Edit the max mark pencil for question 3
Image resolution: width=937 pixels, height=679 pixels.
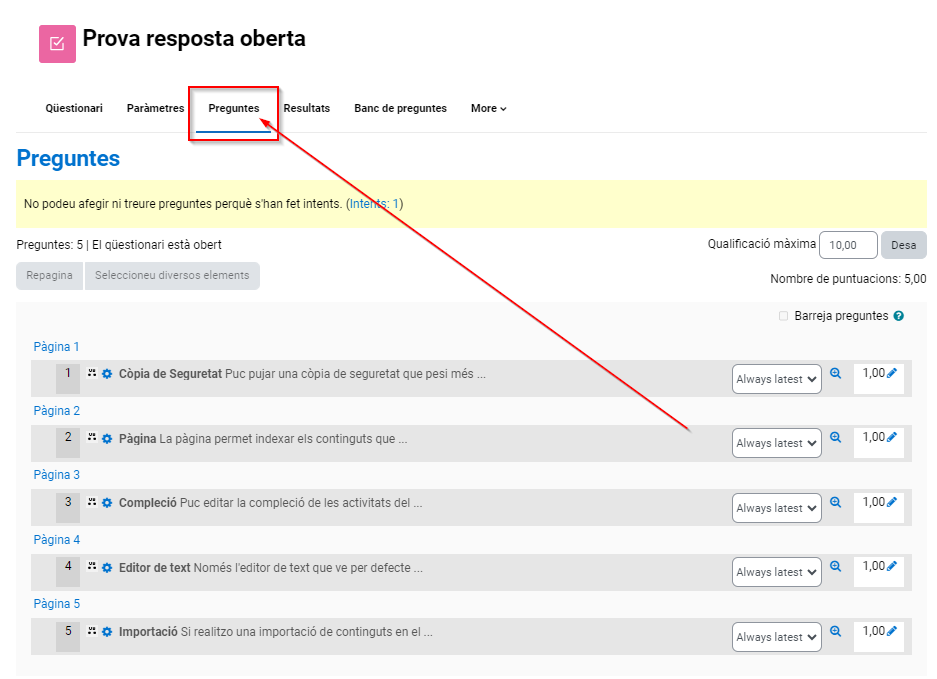tap(892, 503)
